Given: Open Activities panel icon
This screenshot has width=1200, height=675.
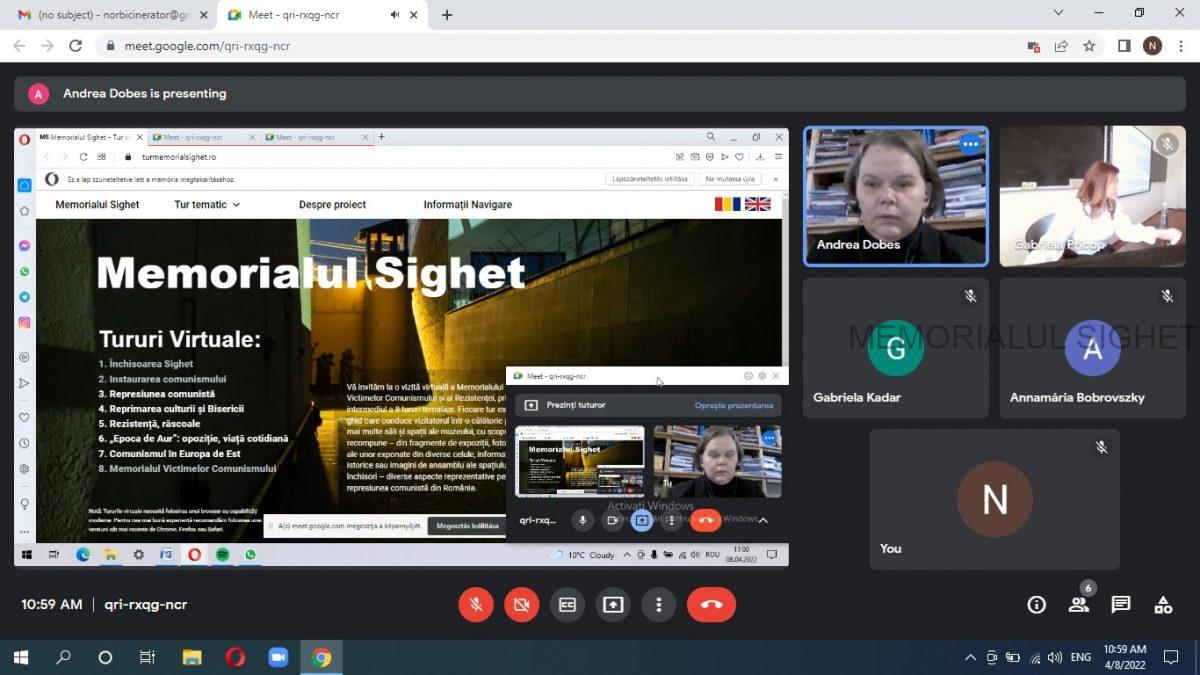Looking at the screenshot, I should [1163, 604].
